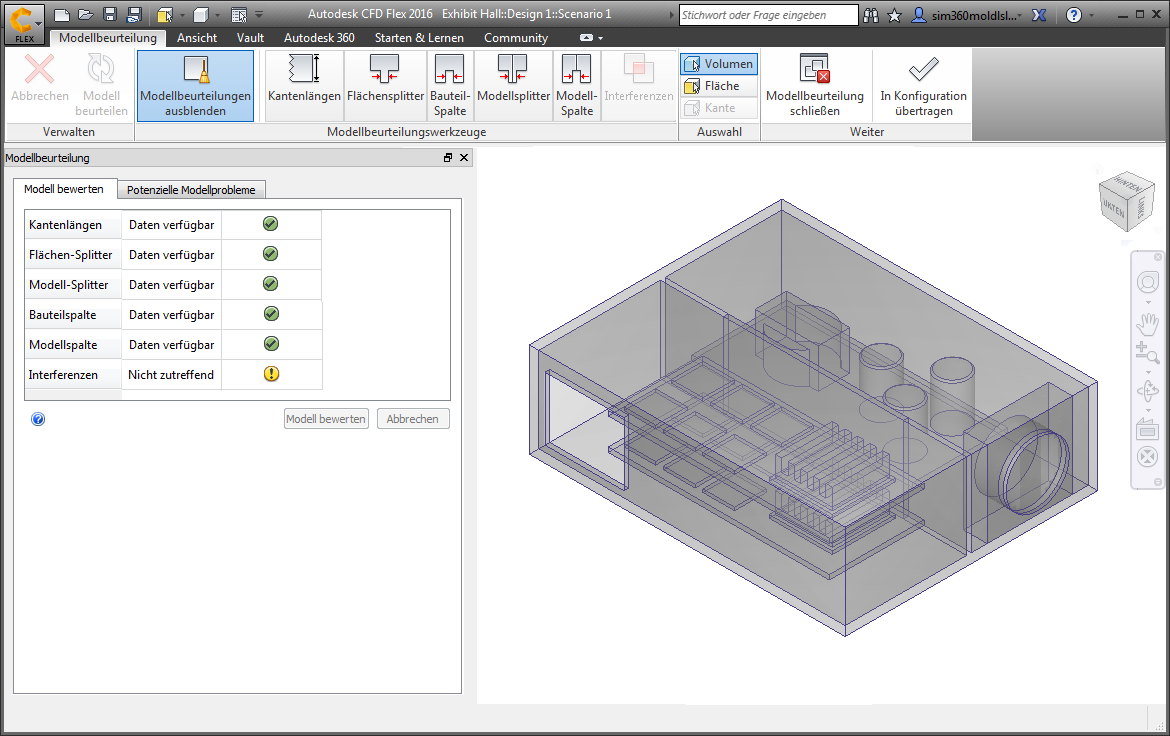The height and width of the screenshot is (736, 1170).
Task: Click the Abbrechen button in the panel
Action: click(413, 419)
